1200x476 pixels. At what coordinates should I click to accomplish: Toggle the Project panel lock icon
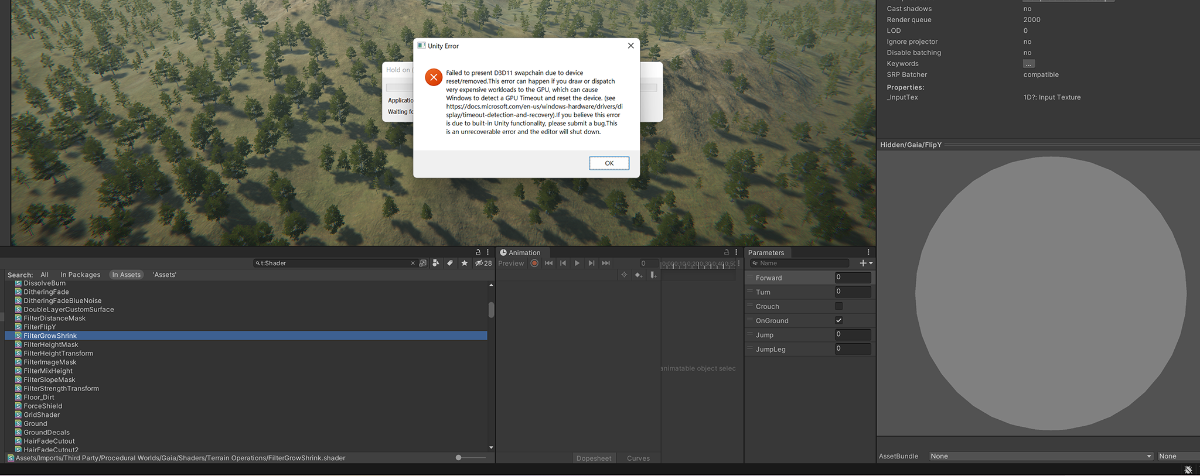[478, 252]
